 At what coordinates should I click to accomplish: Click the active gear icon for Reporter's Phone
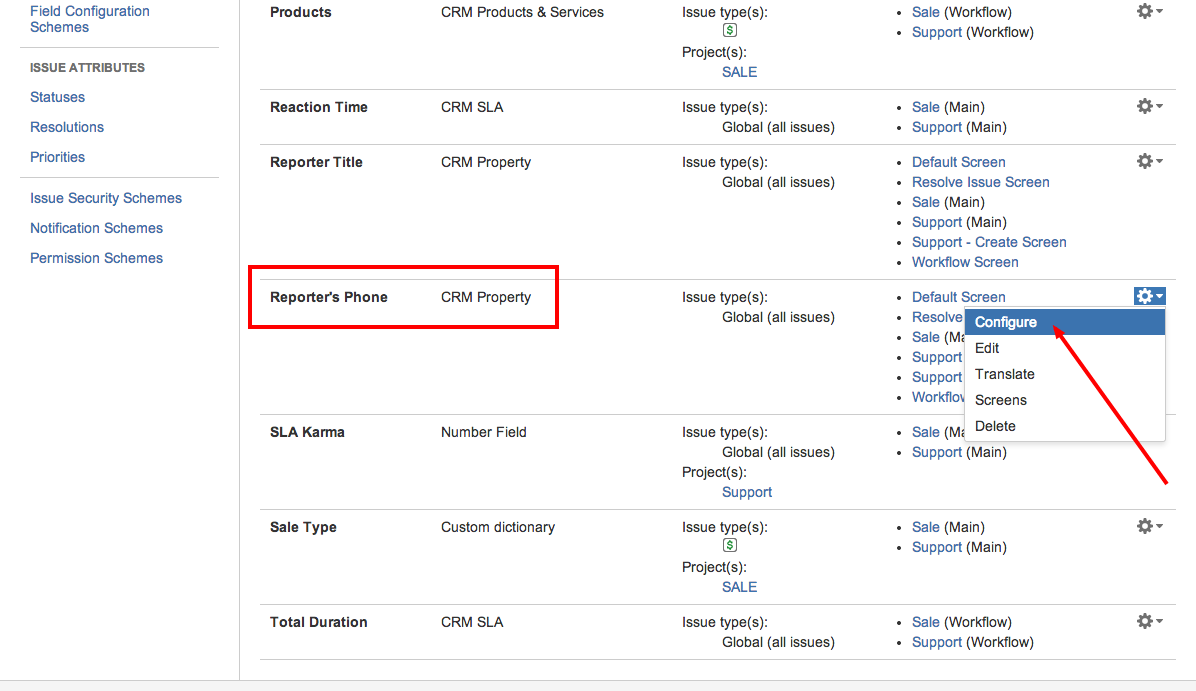point(1149,296)
